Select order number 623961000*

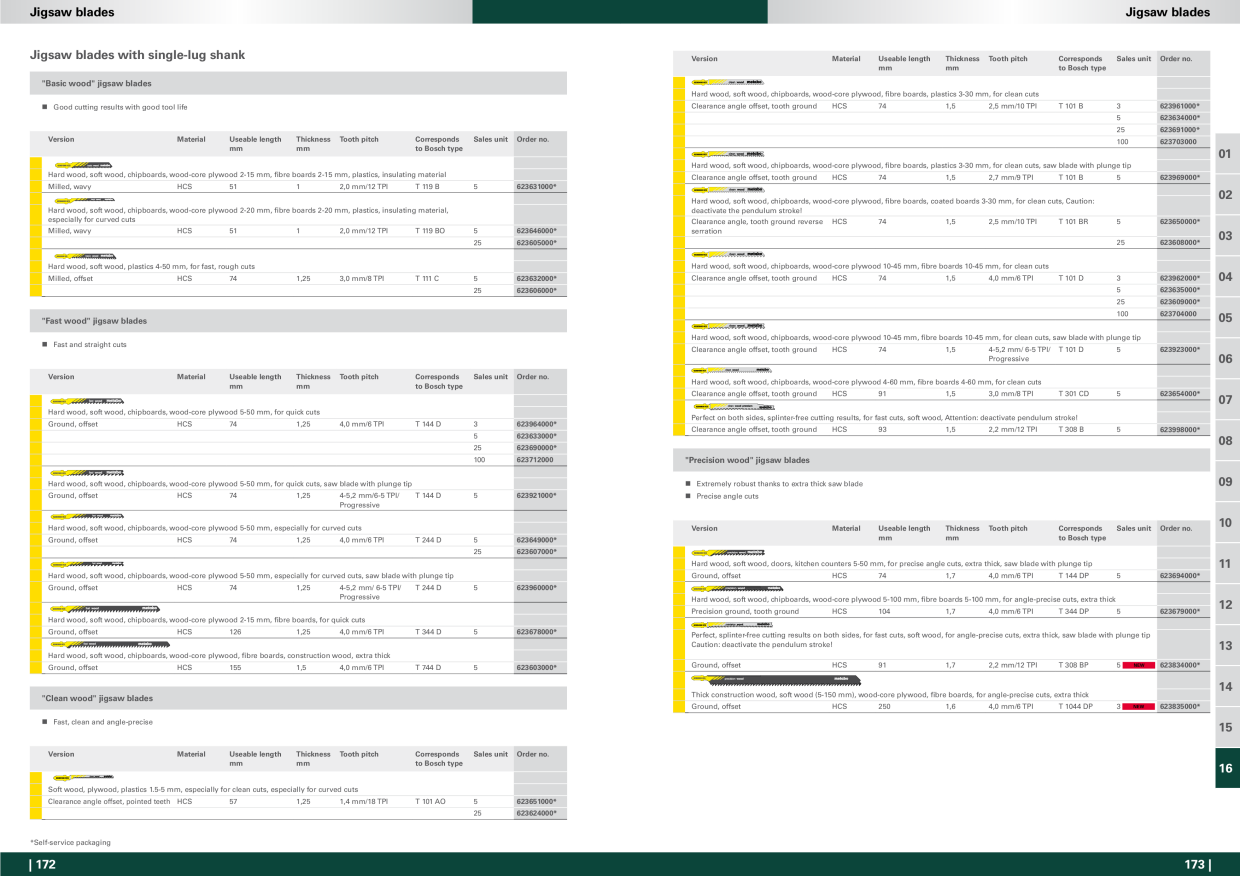(x=1179, y=106)
